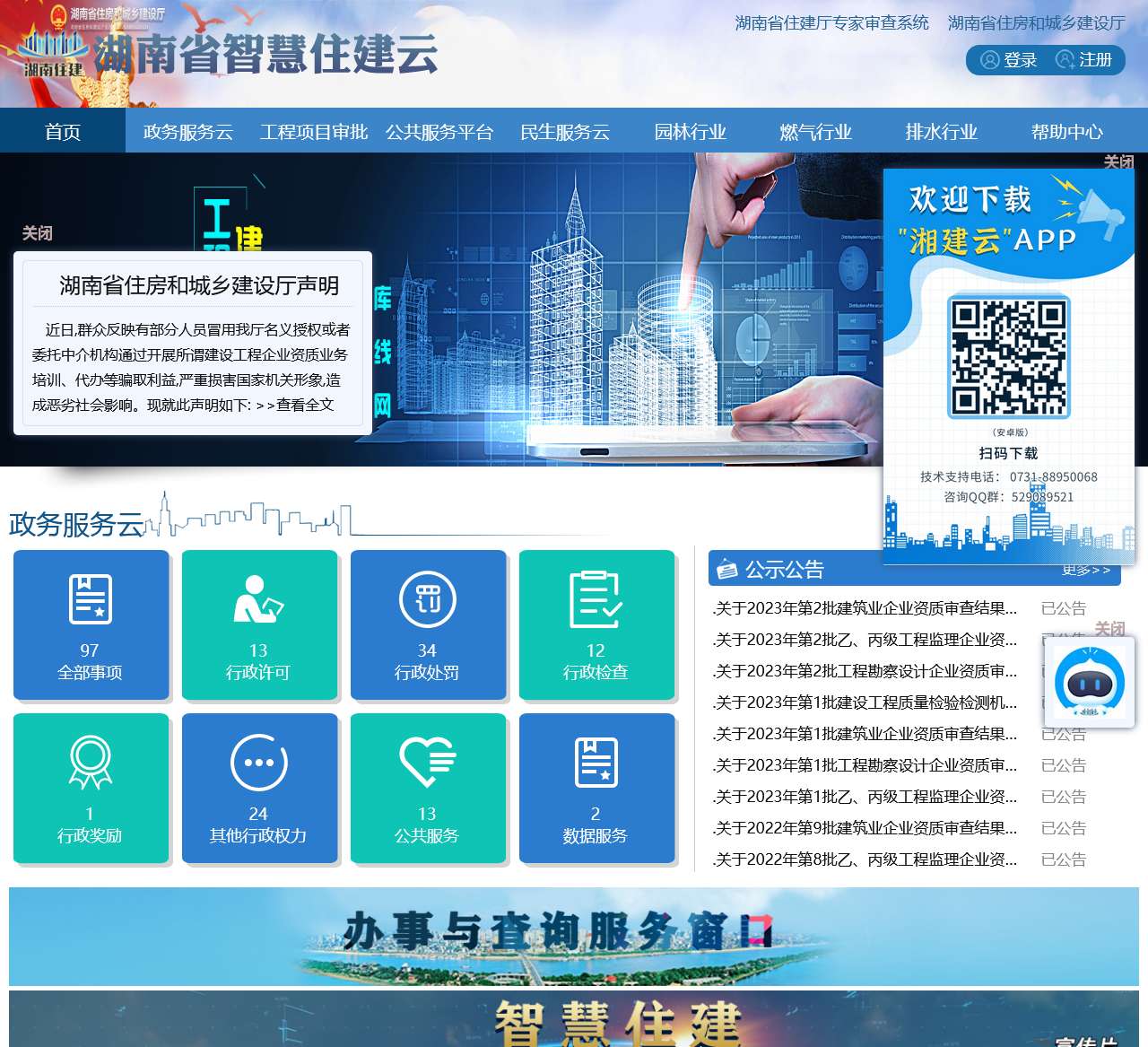Select the 园林行业 menu item

point(691,132)
